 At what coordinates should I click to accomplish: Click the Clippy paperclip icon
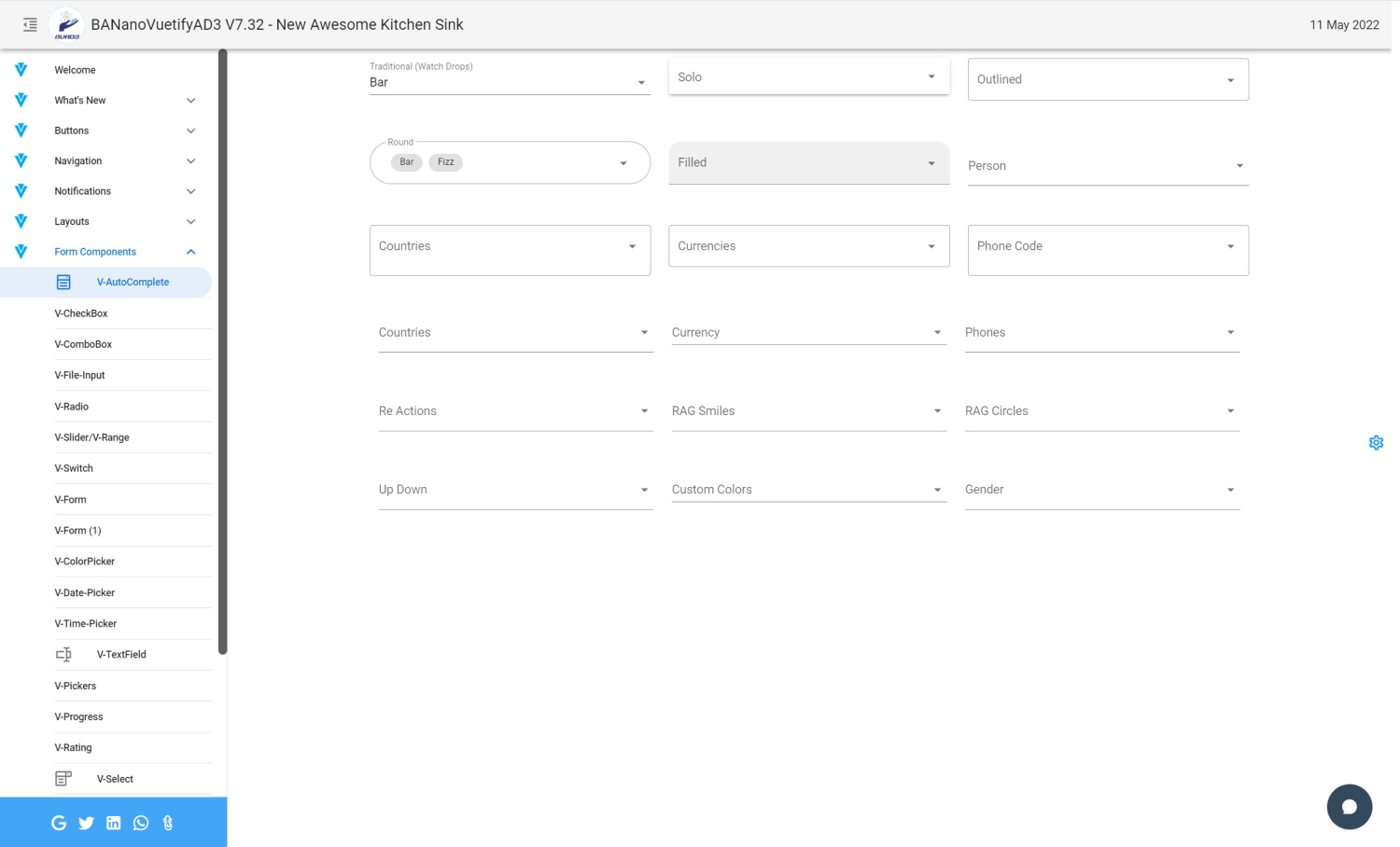tap(168, 823)
